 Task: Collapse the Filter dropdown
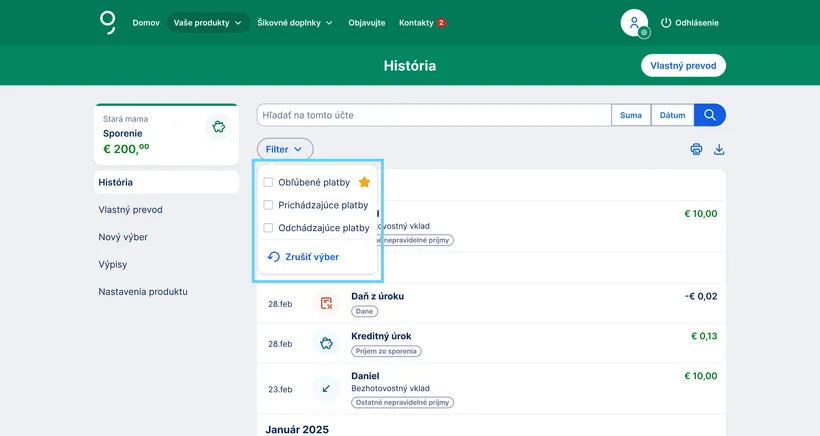coord(284,149)
